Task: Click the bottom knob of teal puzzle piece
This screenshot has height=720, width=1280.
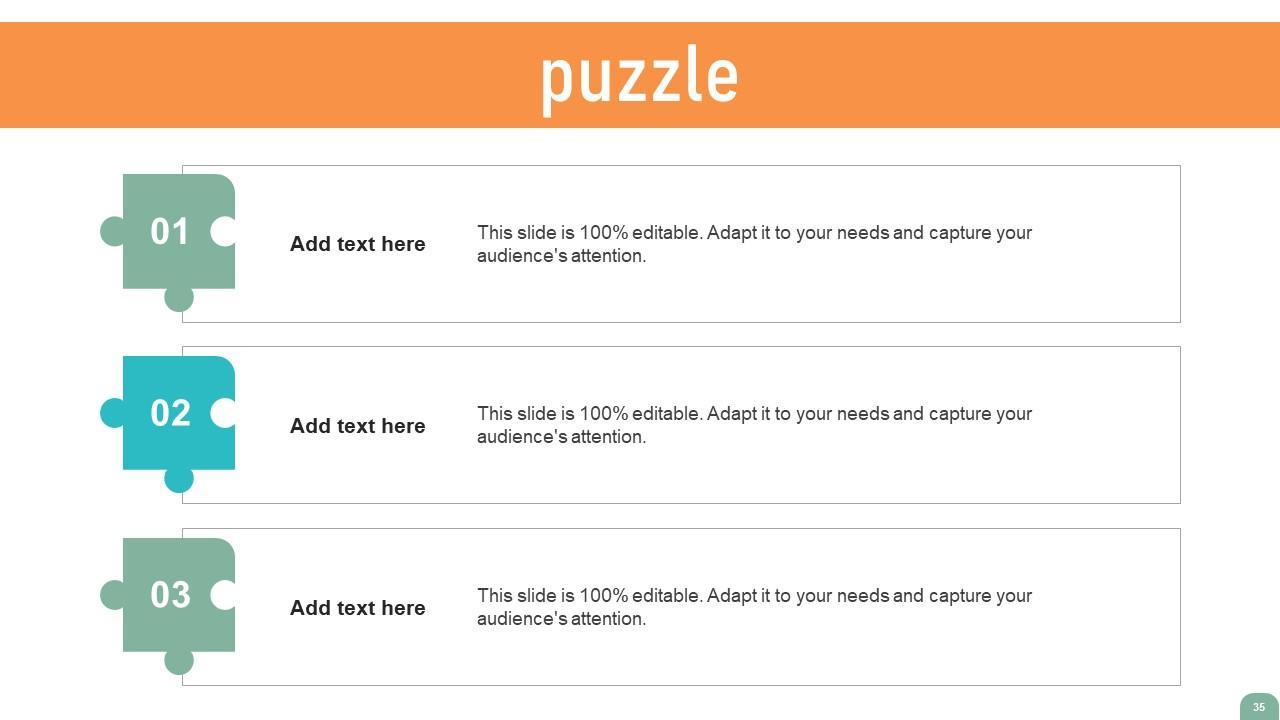Action: tap(179, 480)
